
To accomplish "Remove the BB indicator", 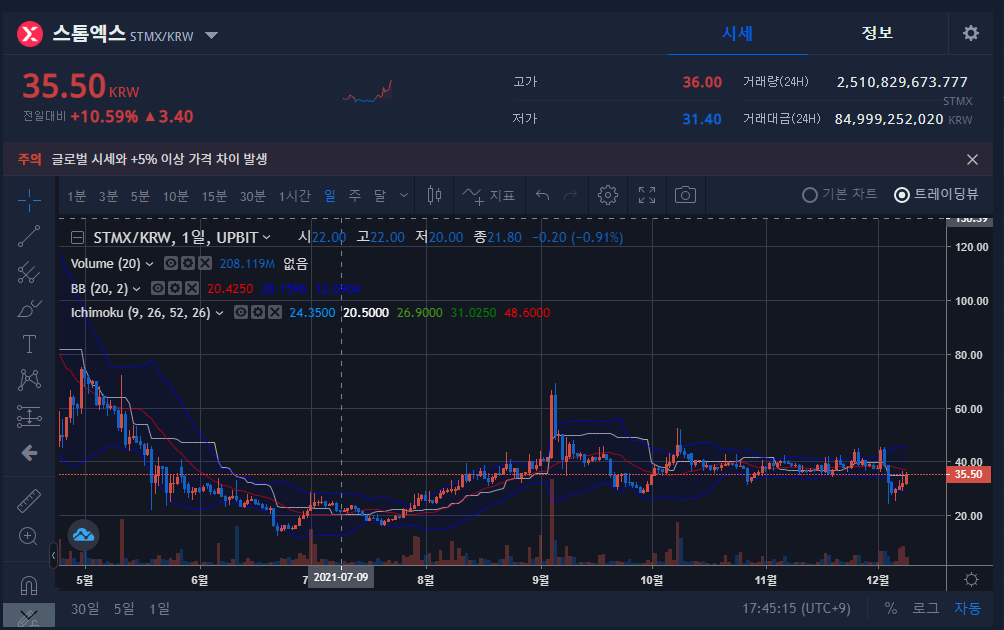I will (192, 288).
